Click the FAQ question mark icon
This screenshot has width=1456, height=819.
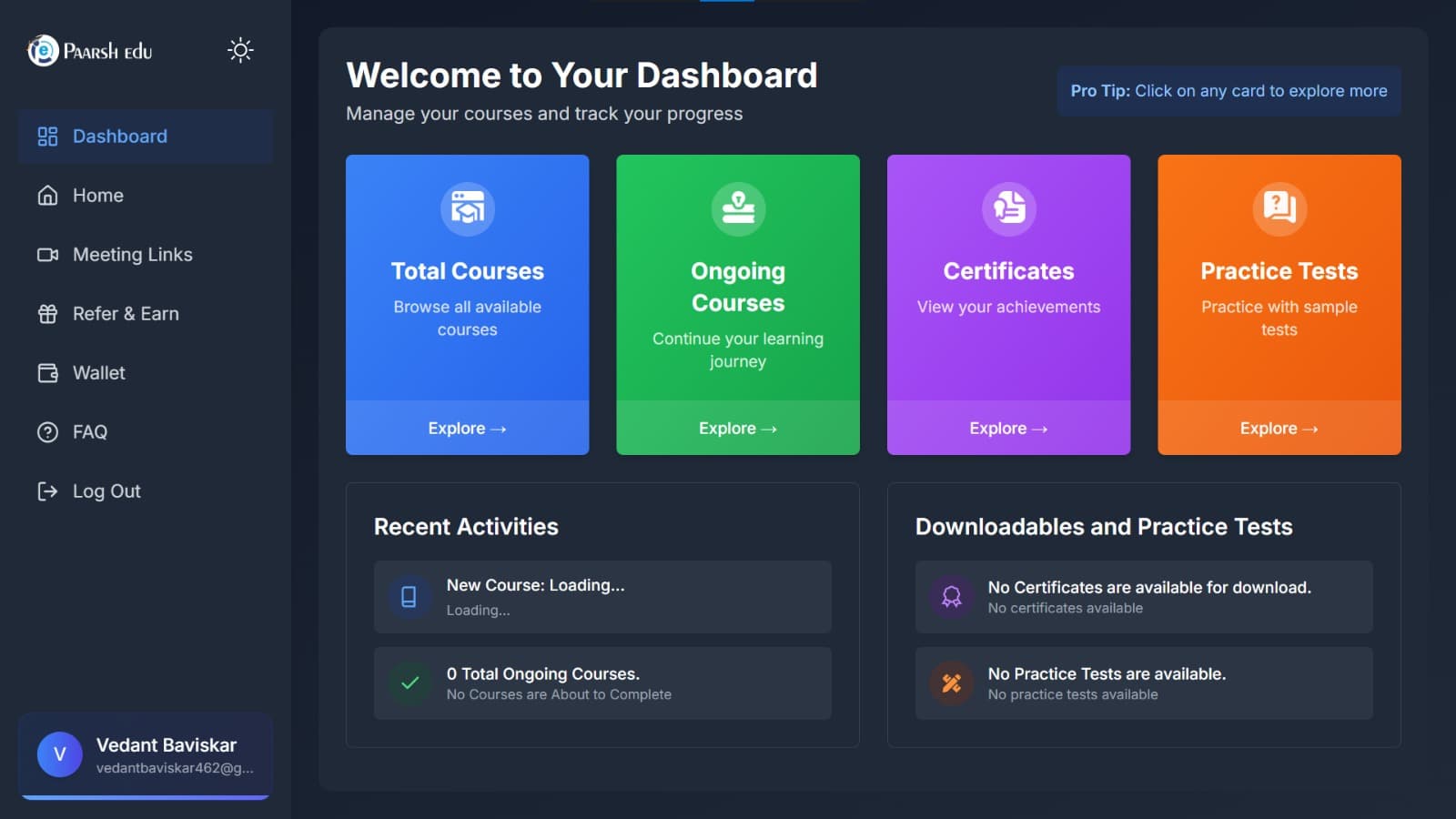pos(47,431)
